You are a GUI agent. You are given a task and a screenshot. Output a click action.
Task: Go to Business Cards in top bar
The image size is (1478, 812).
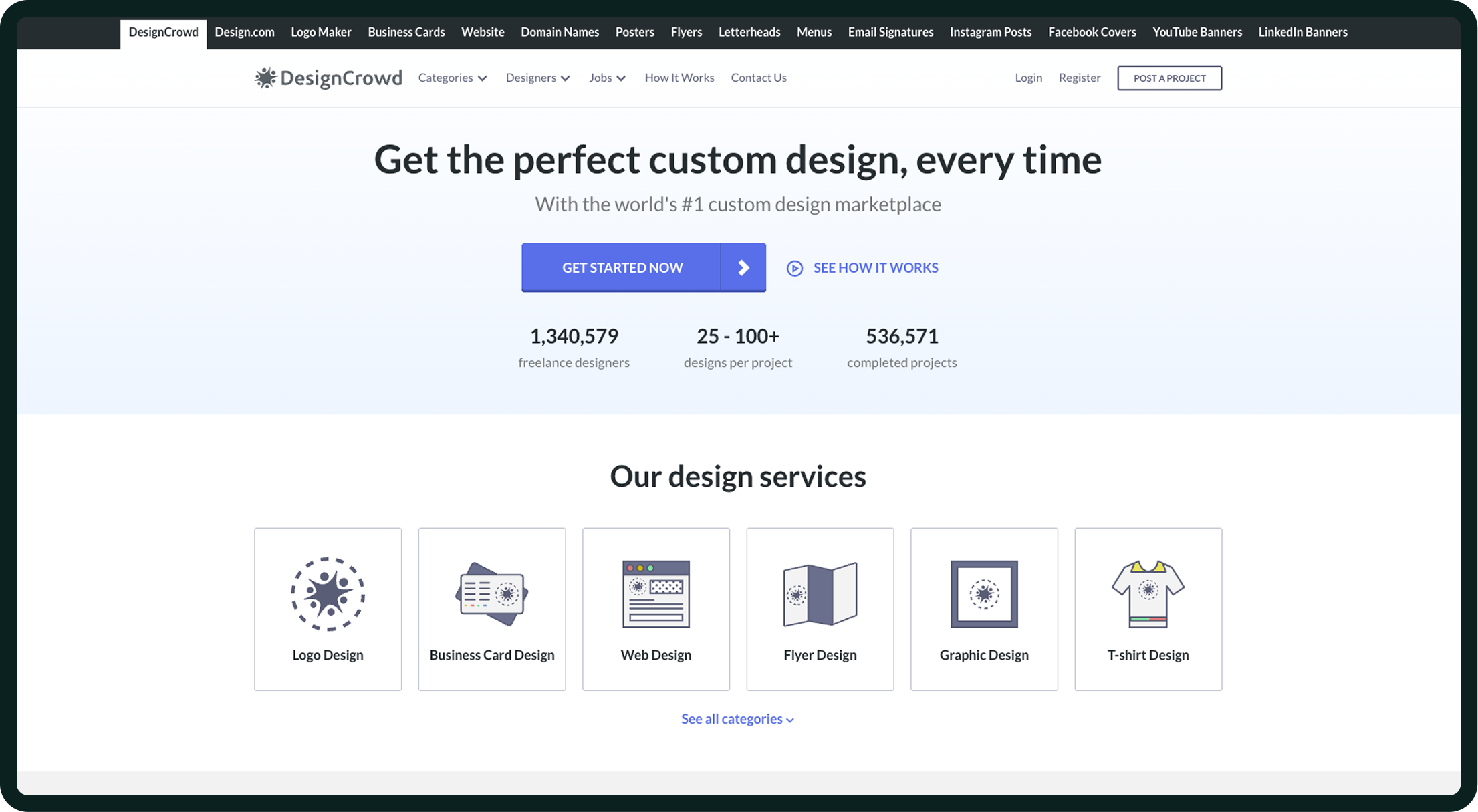406,32
